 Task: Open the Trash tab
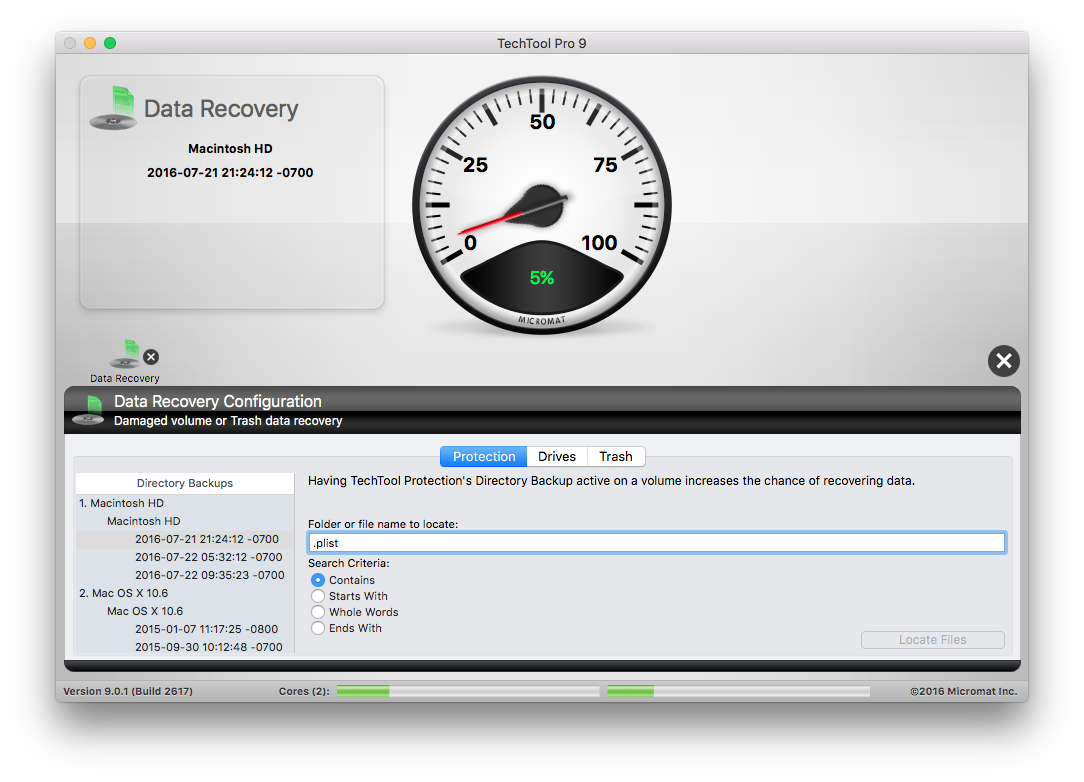pyautogui.click(x=615, y=456)
